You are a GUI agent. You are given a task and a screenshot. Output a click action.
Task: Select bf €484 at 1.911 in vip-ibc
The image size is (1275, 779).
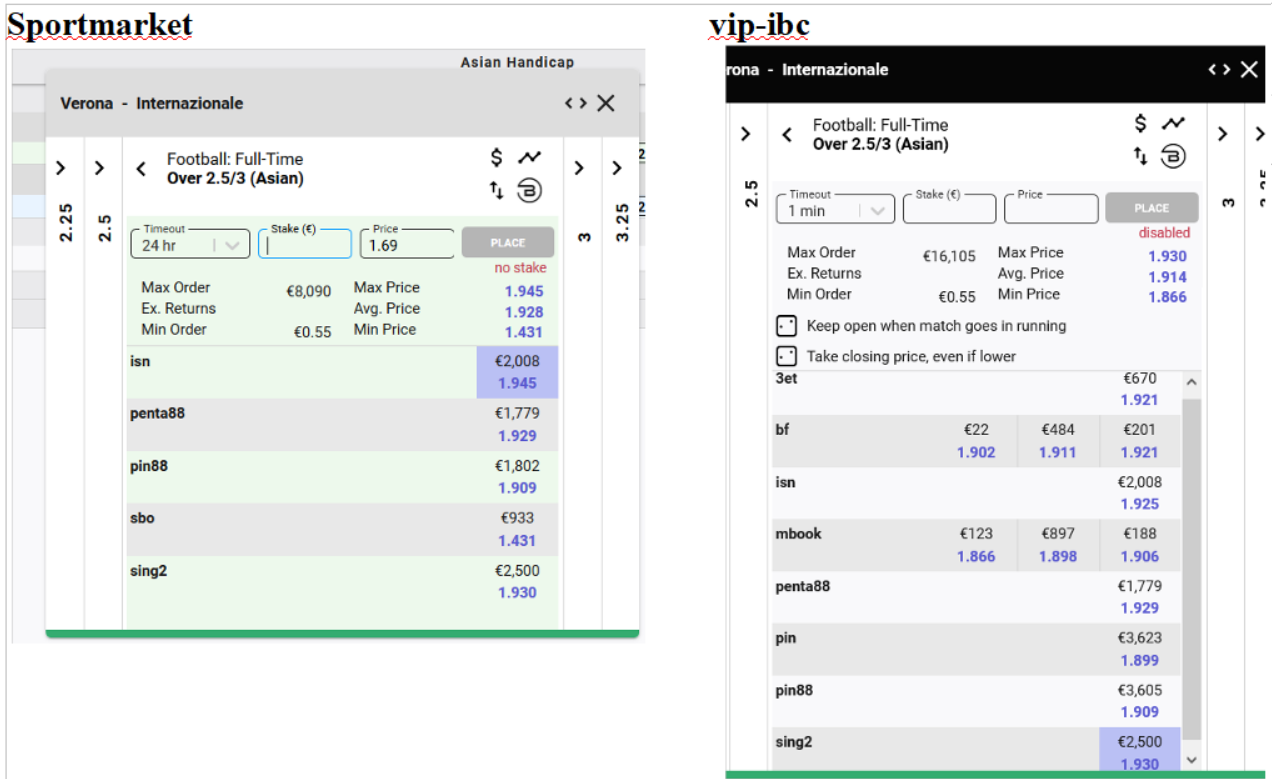tap(1058, 441)
